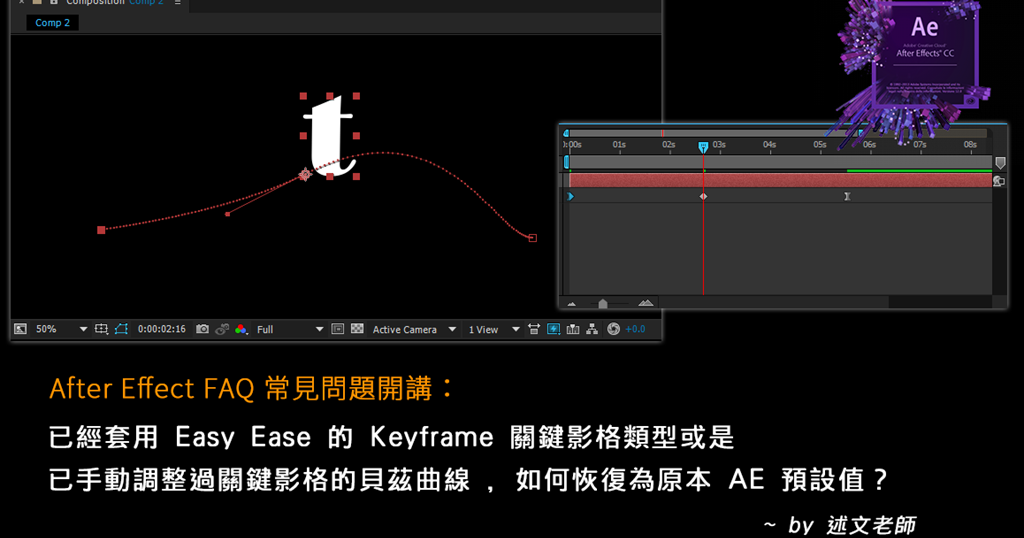Click the Comp marker bin icon
This screenshot has width=1024, height=538.
(x=1000, y=163)
